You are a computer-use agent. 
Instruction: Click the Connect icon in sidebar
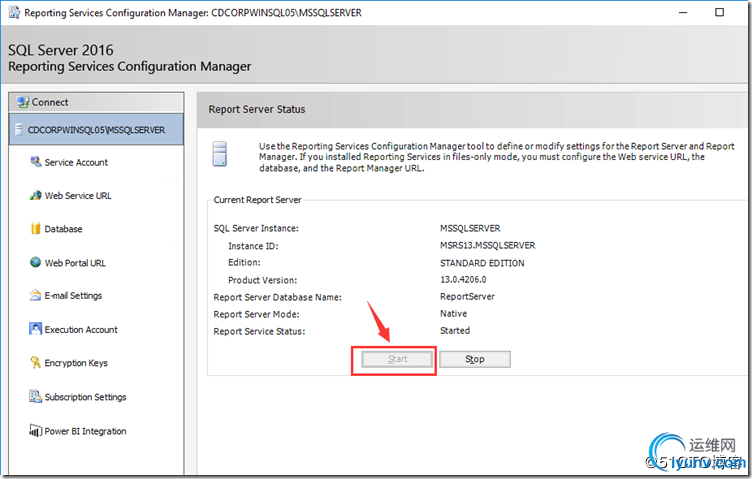[23, 102]
